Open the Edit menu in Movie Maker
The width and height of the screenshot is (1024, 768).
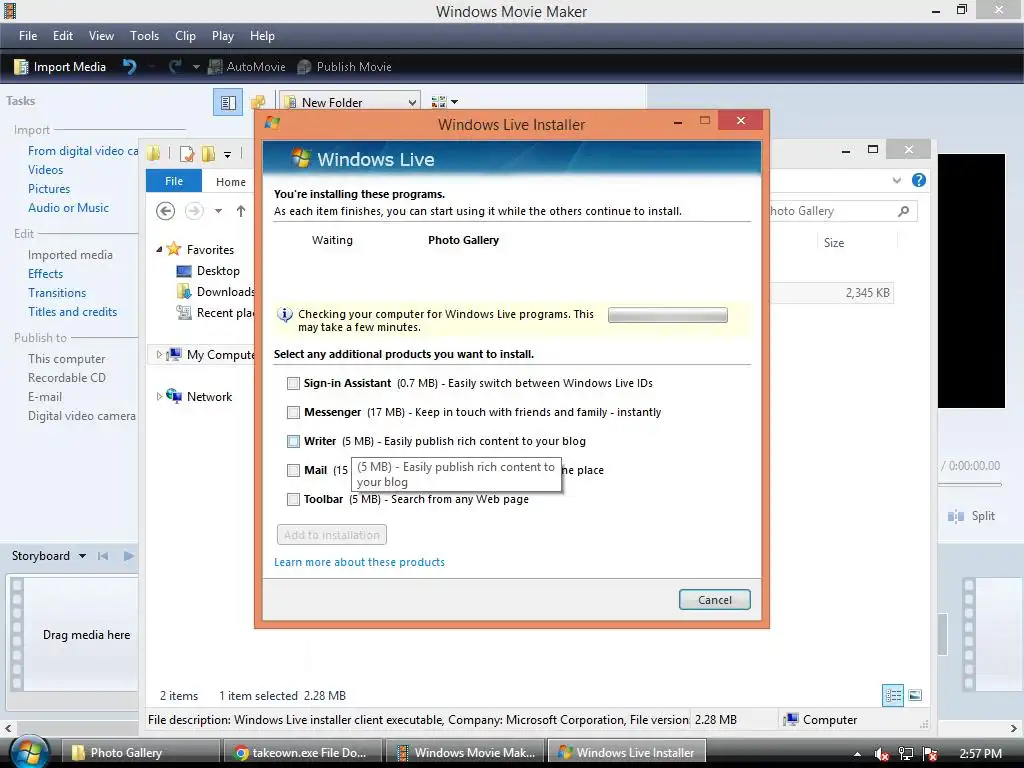pyautogui.click(x=63, y=36)
